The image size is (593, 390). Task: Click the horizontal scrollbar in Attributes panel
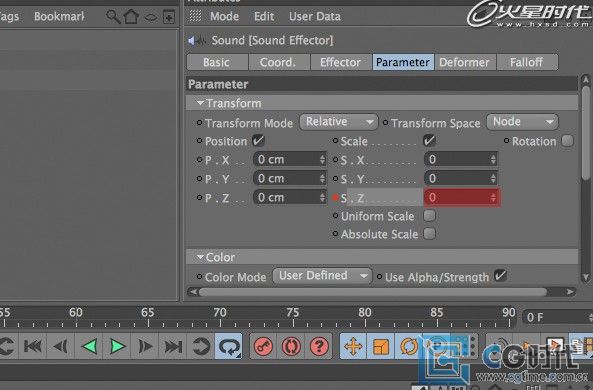tap(373, 292)
